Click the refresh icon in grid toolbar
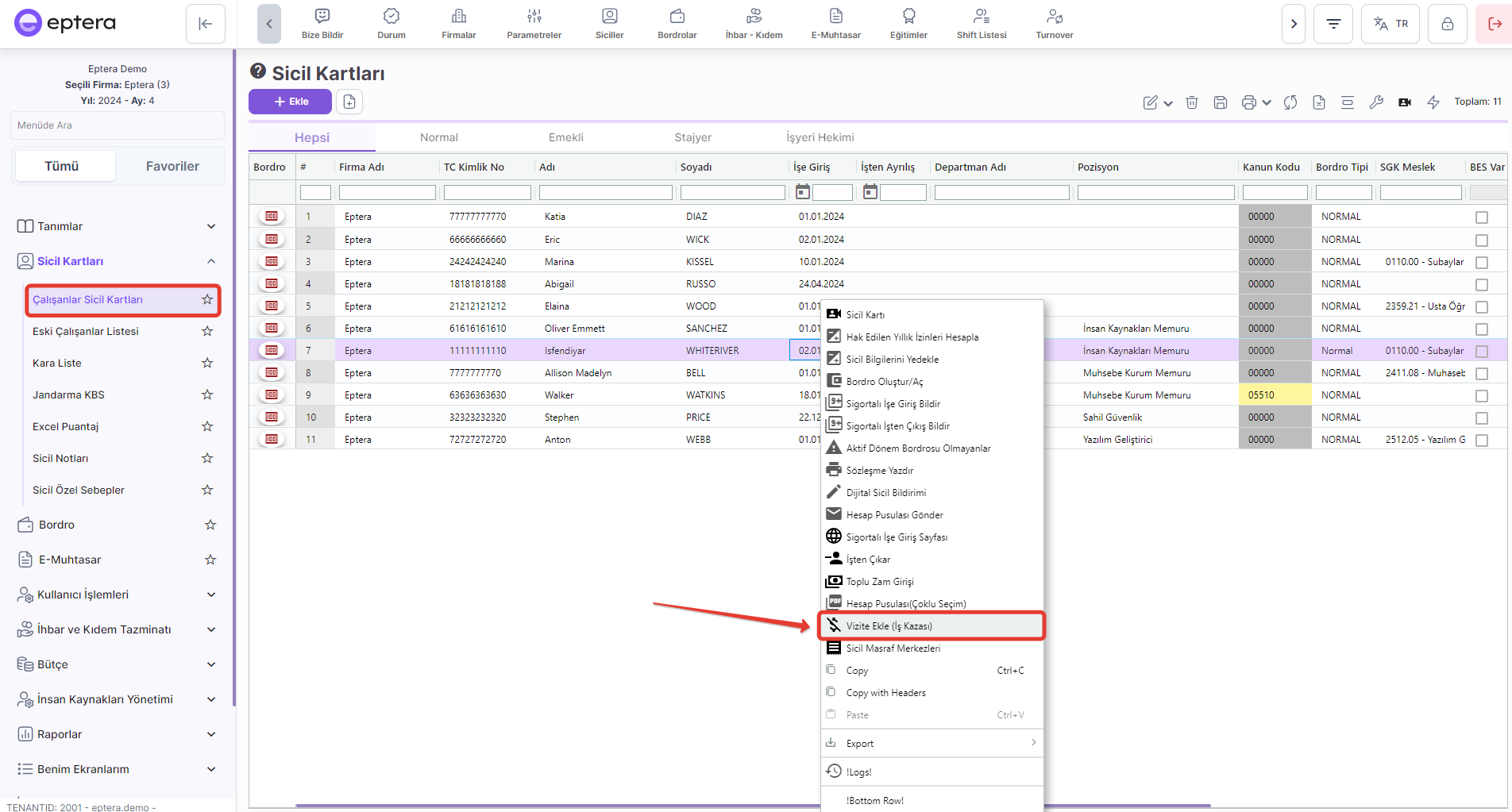This screenshot has width=1512, height=812. point(1290,102)
